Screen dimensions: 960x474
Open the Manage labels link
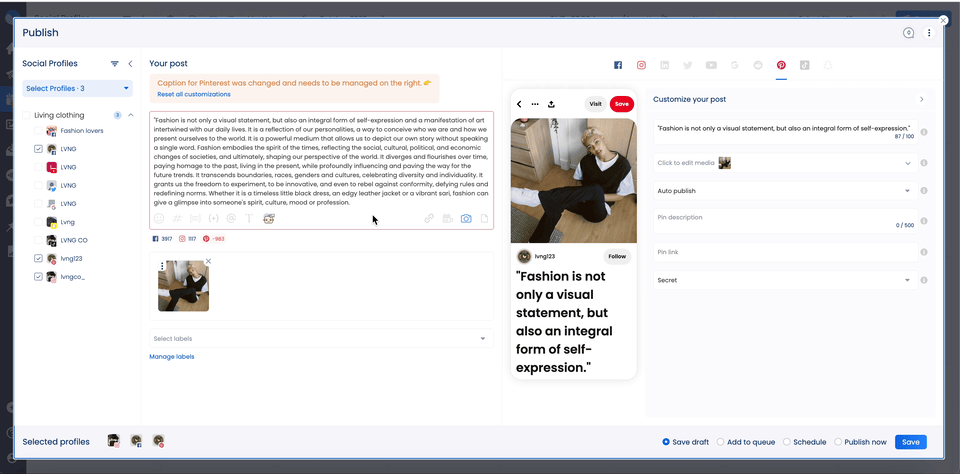pos(171,356)
